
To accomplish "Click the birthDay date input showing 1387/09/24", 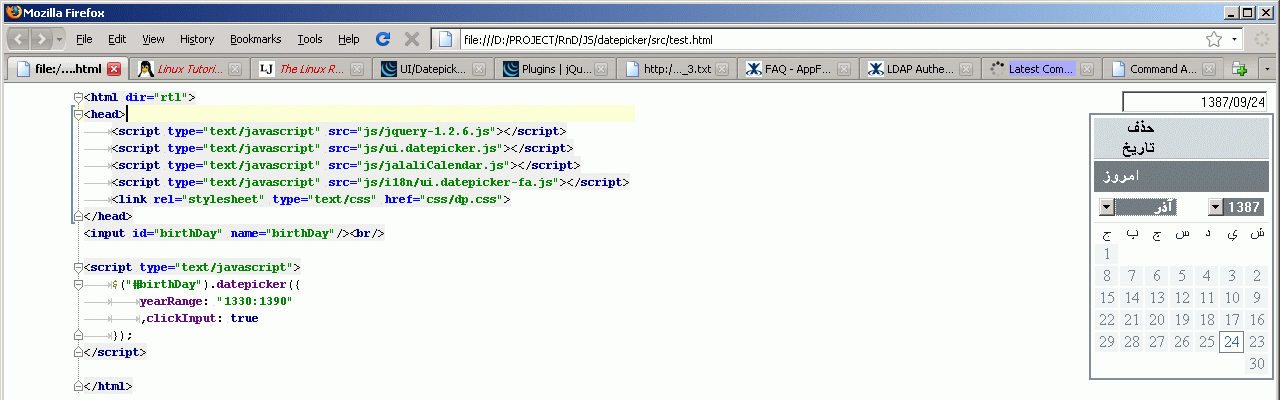I will (1196, 102).
